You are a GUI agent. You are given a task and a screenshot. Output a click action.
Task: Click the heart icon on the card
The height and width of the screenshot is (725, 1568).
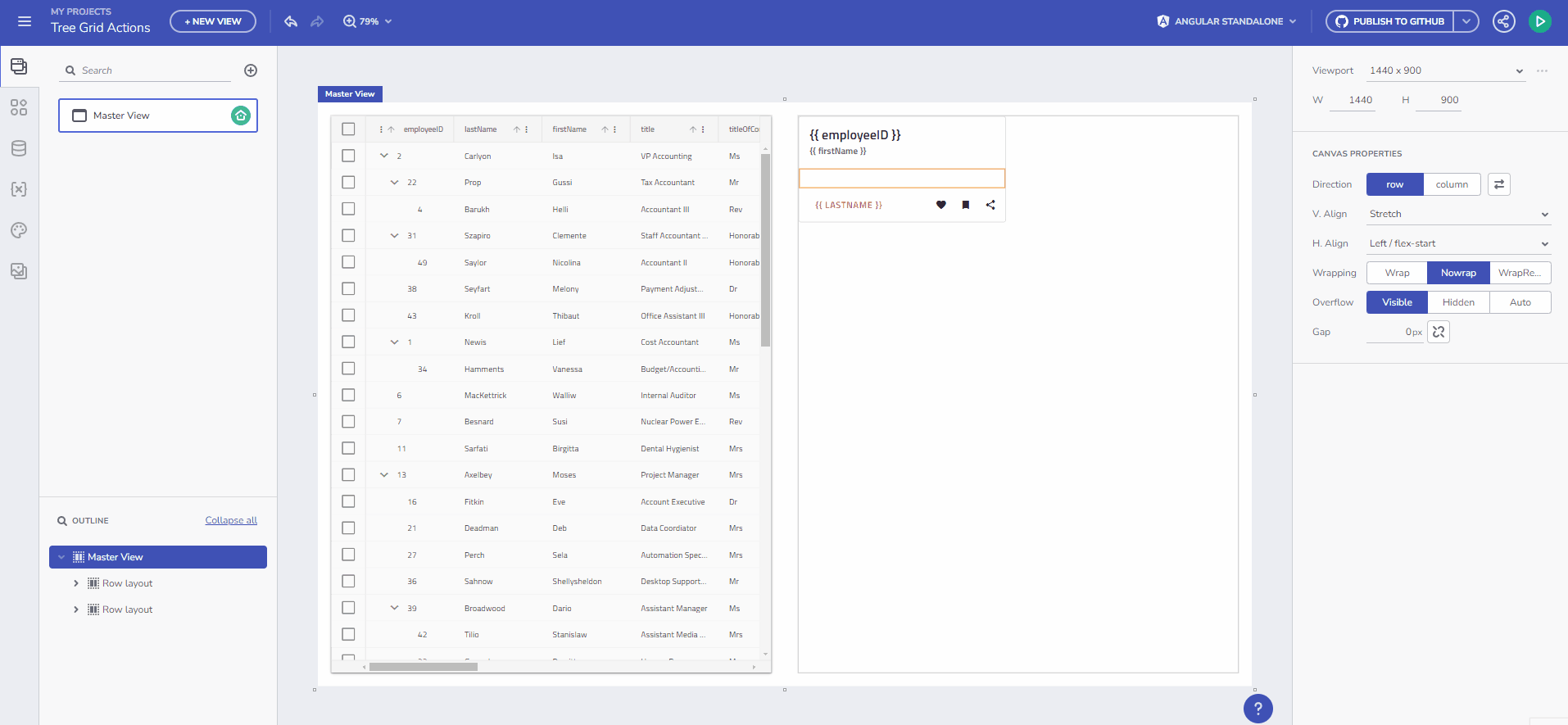[x=941, y=205]
